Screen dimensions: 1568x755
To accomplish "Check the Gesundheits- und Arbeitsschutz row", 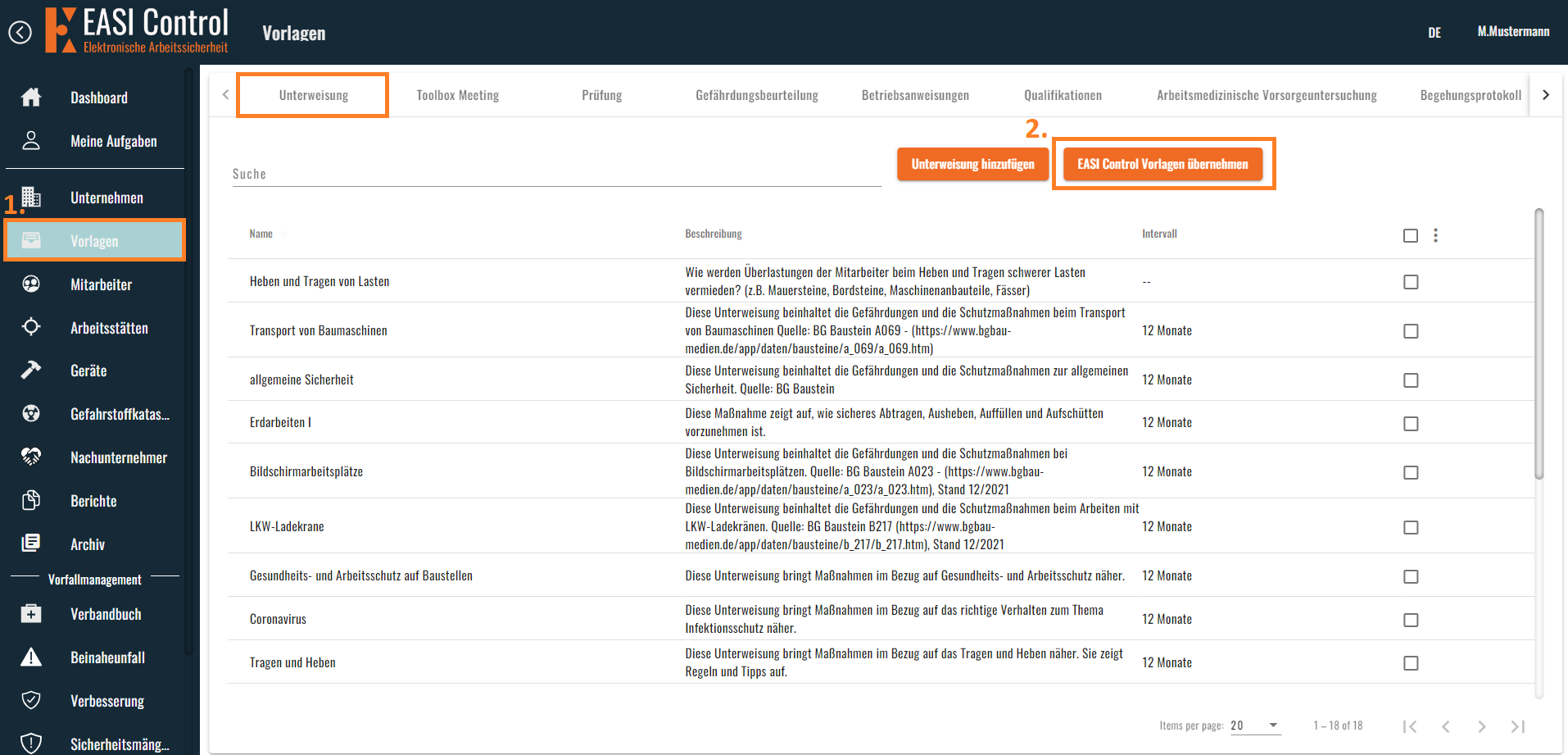I will click(1411, 577).
